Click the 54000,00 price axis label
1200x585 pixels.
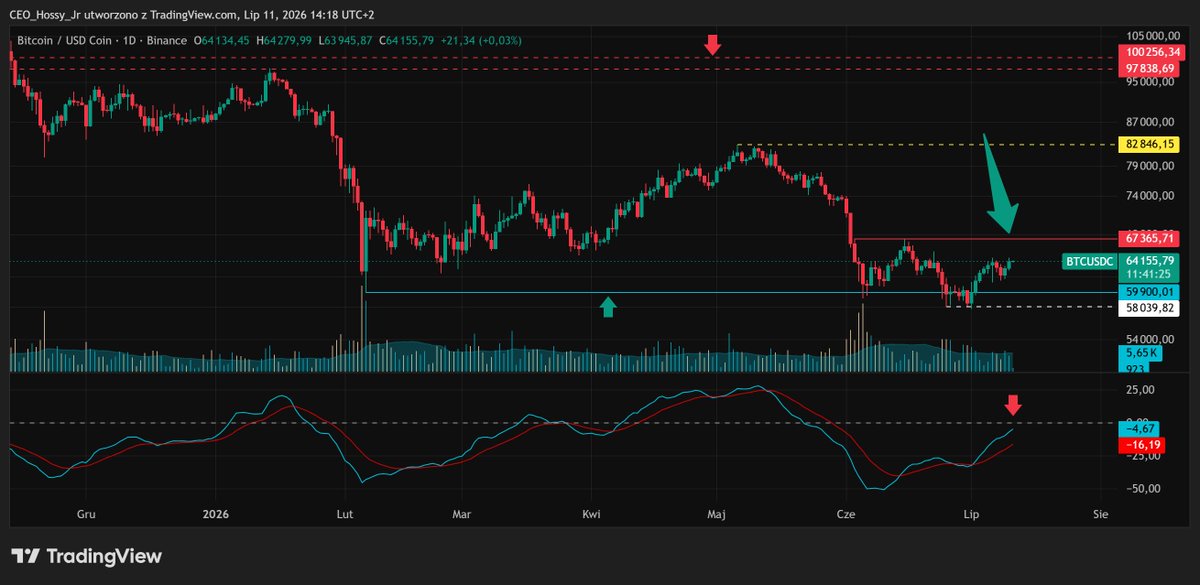click(x=1149, y=339)
